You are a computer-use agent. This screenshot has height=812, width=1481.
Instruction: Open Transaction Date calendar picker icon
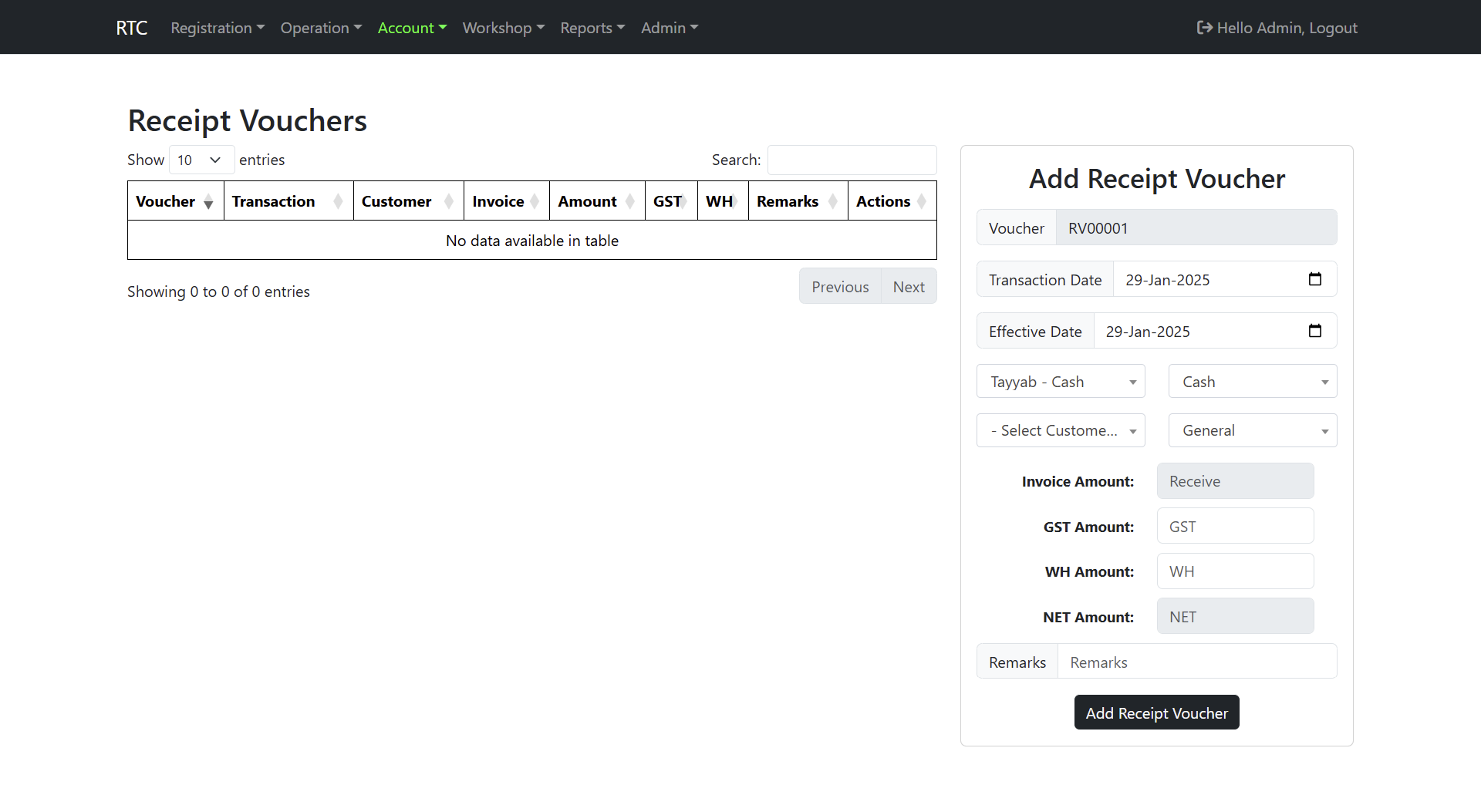point(1315,279)
